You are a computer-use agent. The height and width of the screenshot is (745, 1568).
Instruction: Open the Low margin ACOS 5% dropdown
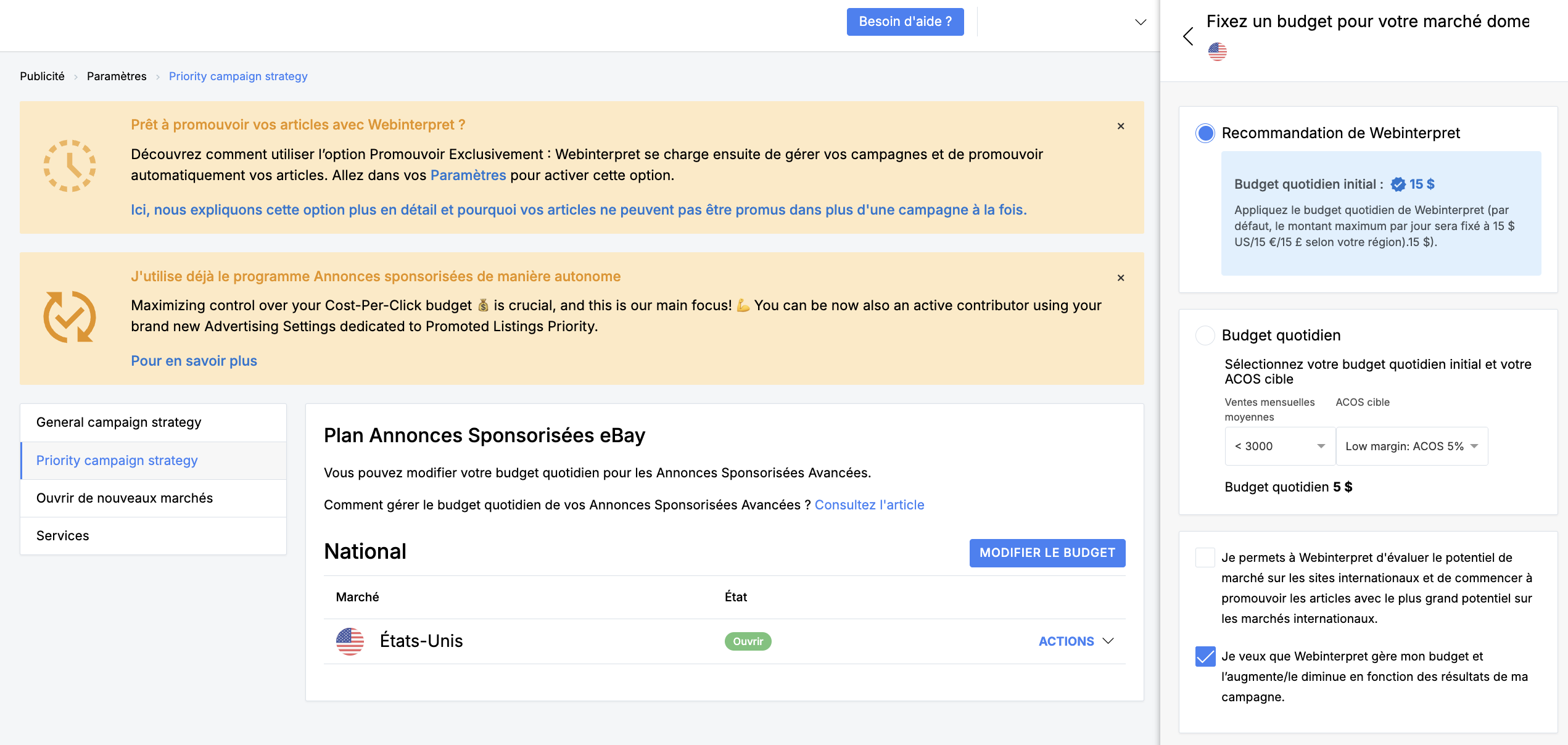pos(1411,446)
